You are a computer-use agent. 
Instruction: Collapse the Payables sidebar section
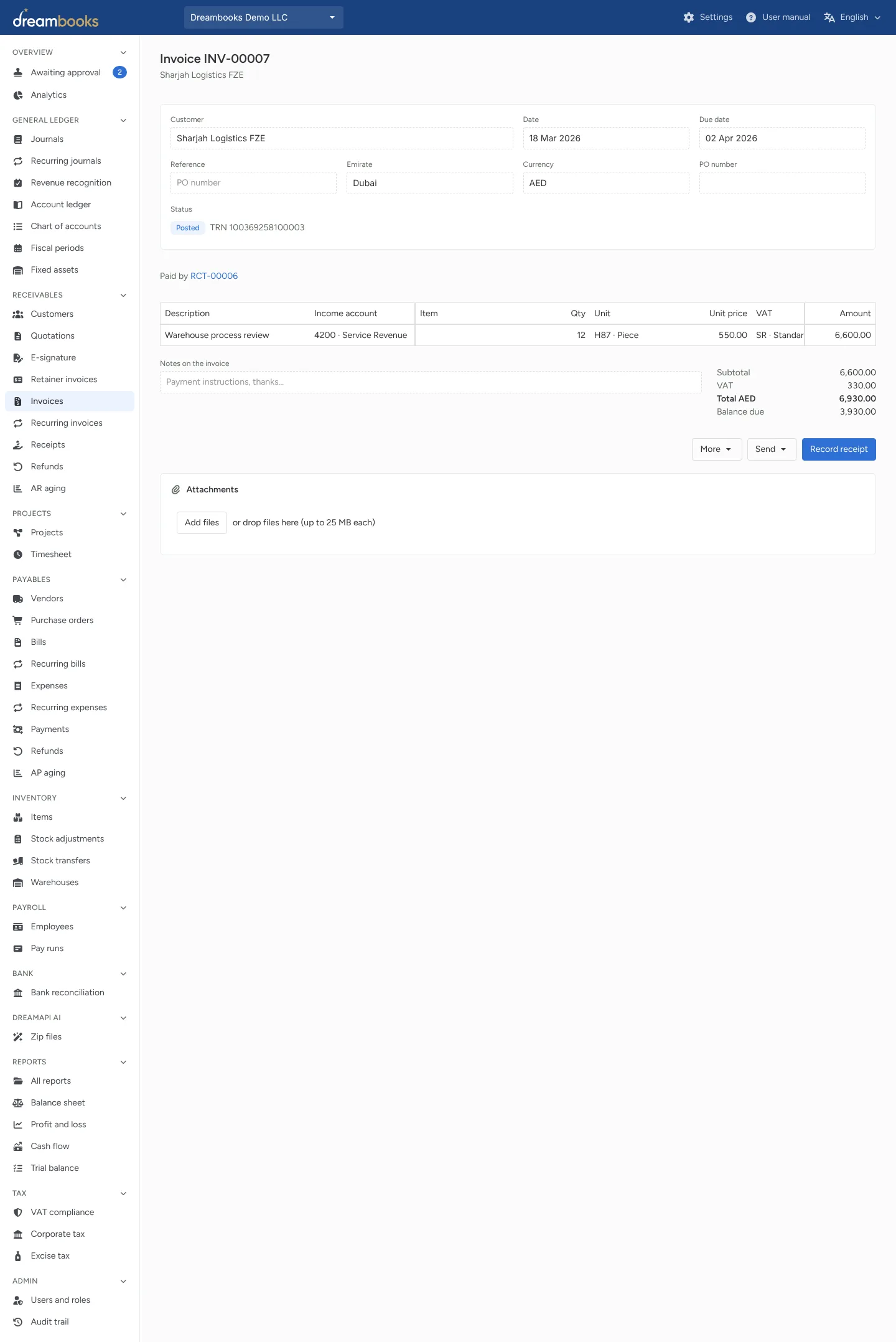pyautogui.click(x=123, y=579)
